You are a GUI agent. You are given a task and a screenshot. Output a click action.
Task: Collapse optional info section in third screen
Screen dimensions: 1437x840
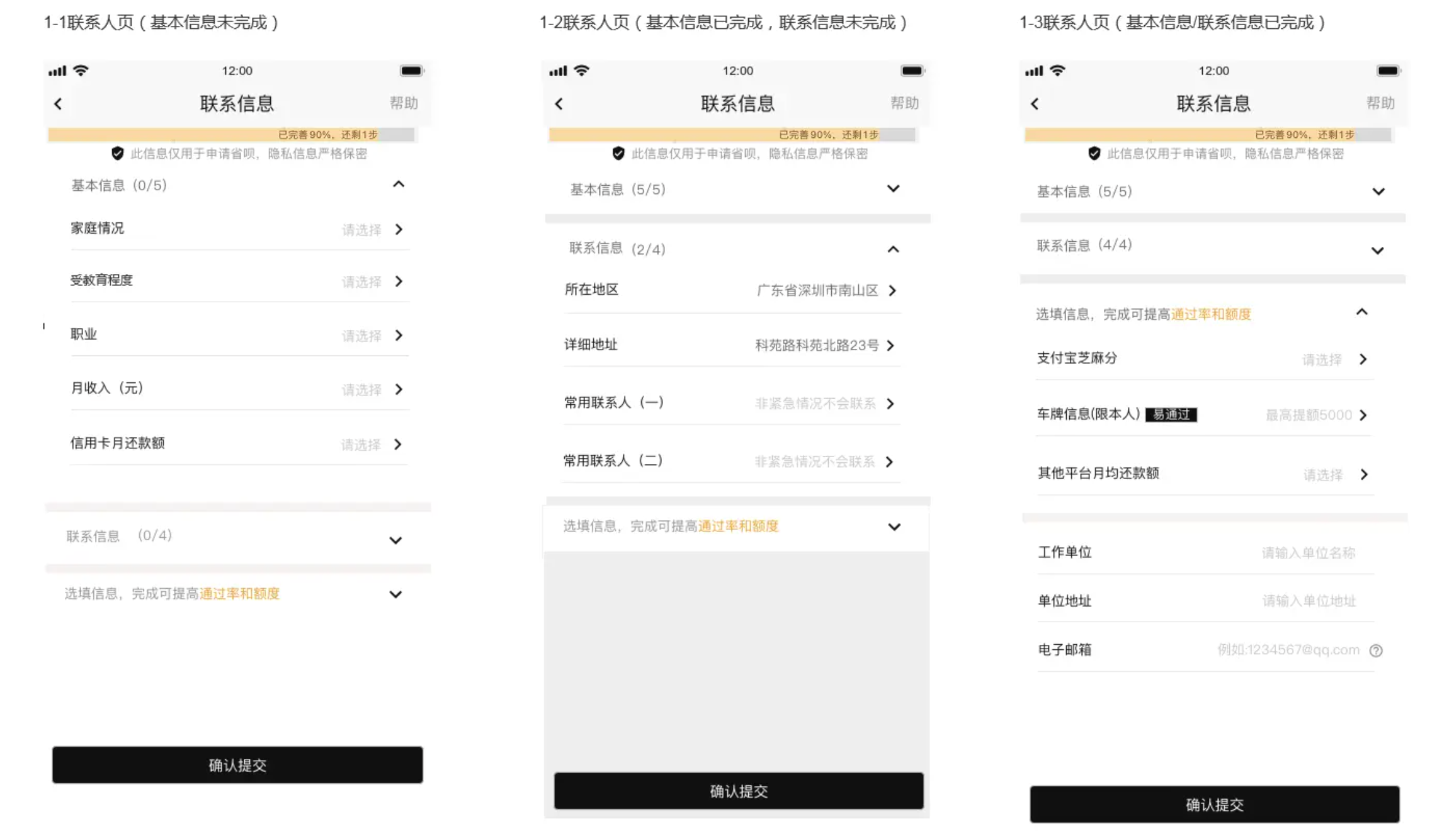click(1362, 312)
